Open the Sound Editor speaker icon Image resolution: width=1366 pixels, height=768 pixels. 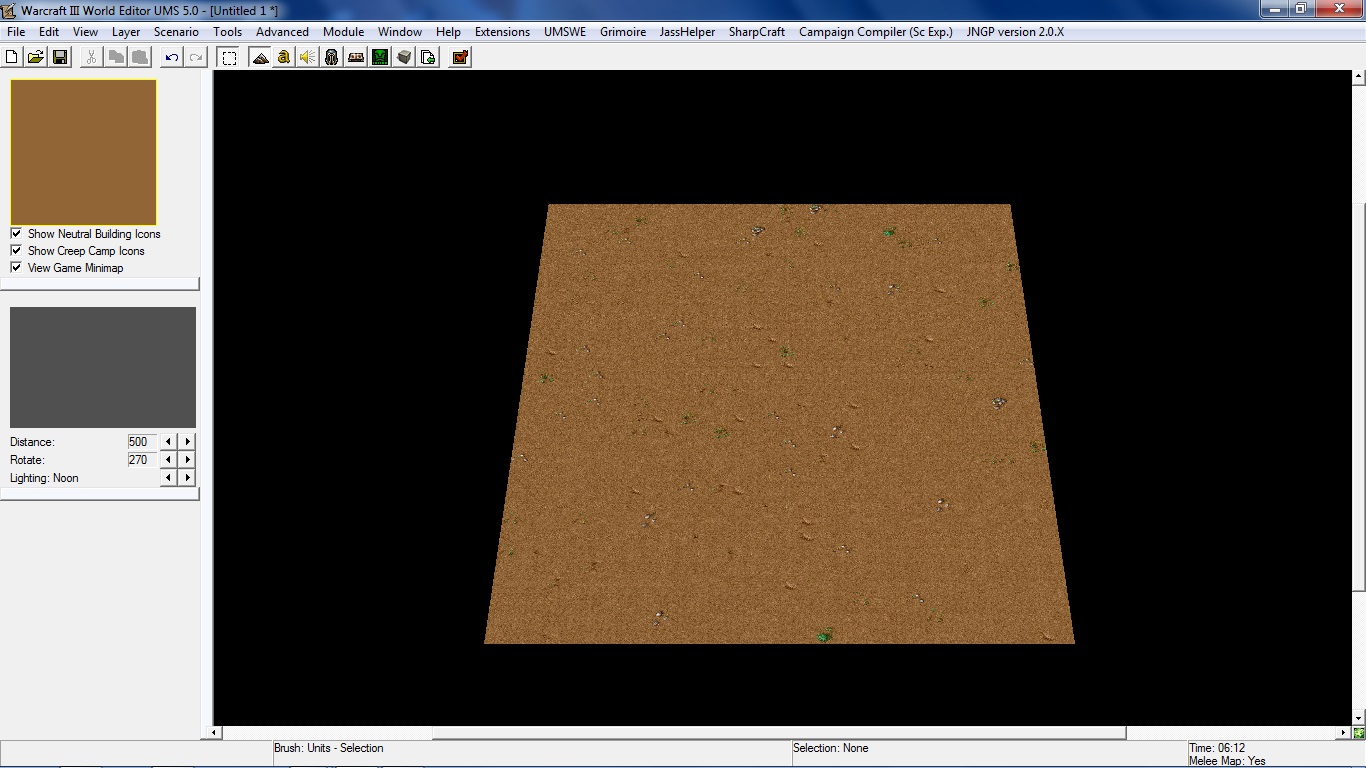308,57
